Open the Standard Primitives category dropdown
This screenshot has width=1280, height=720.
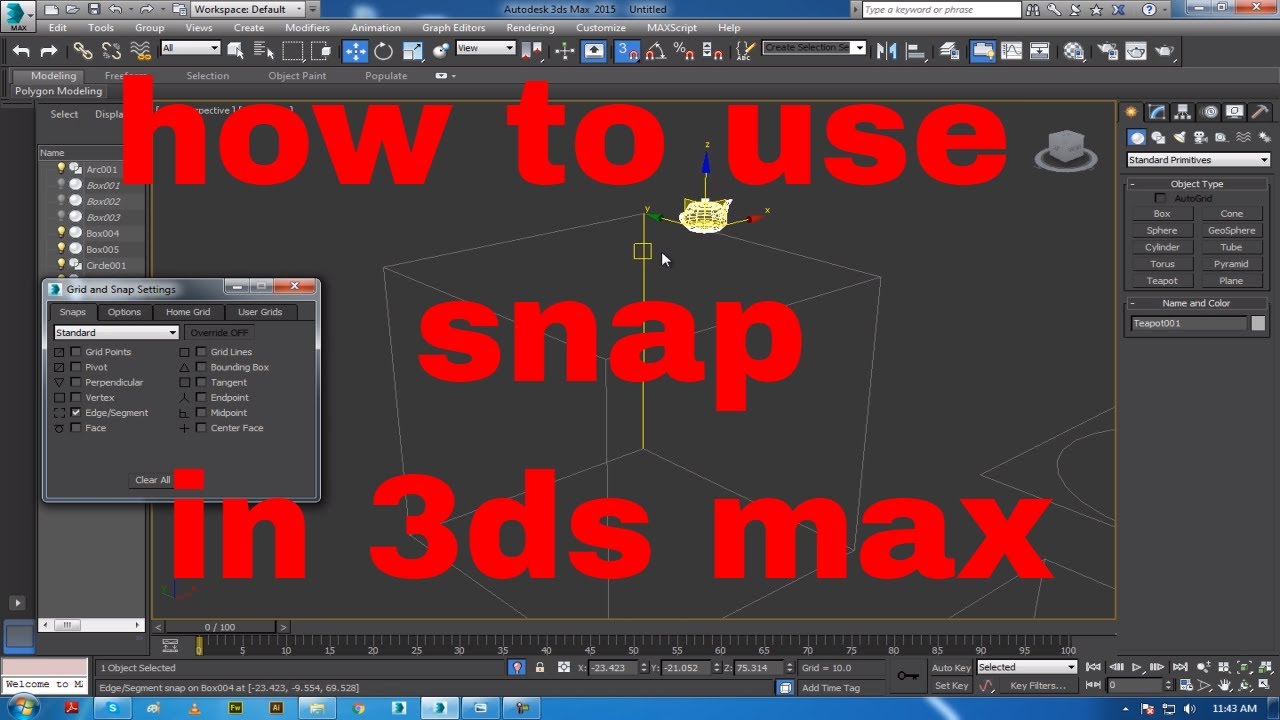pos(1198,160)
